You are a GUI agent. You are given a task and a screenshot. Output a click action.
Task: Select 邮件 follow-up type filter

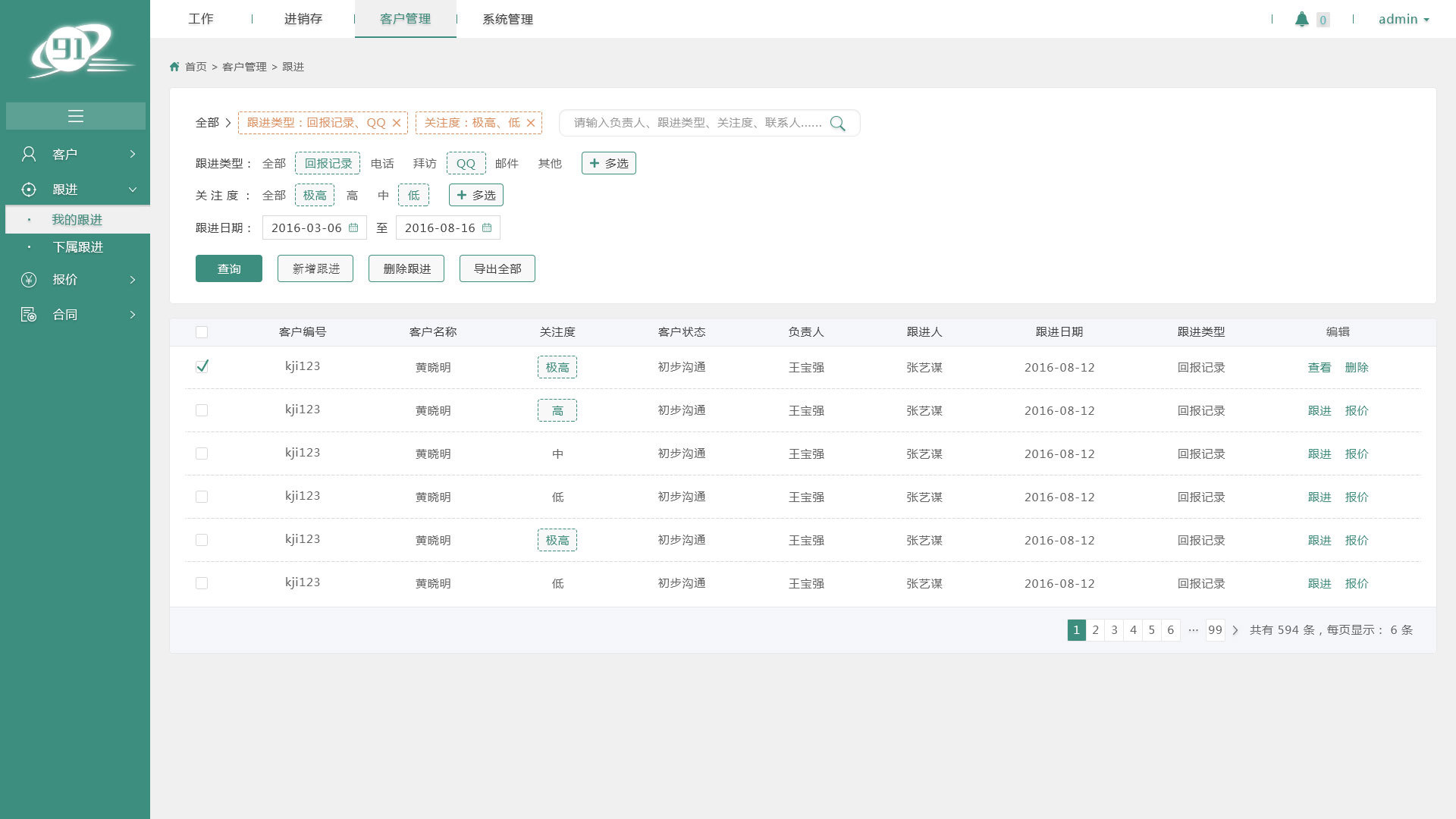coord(507,163)
